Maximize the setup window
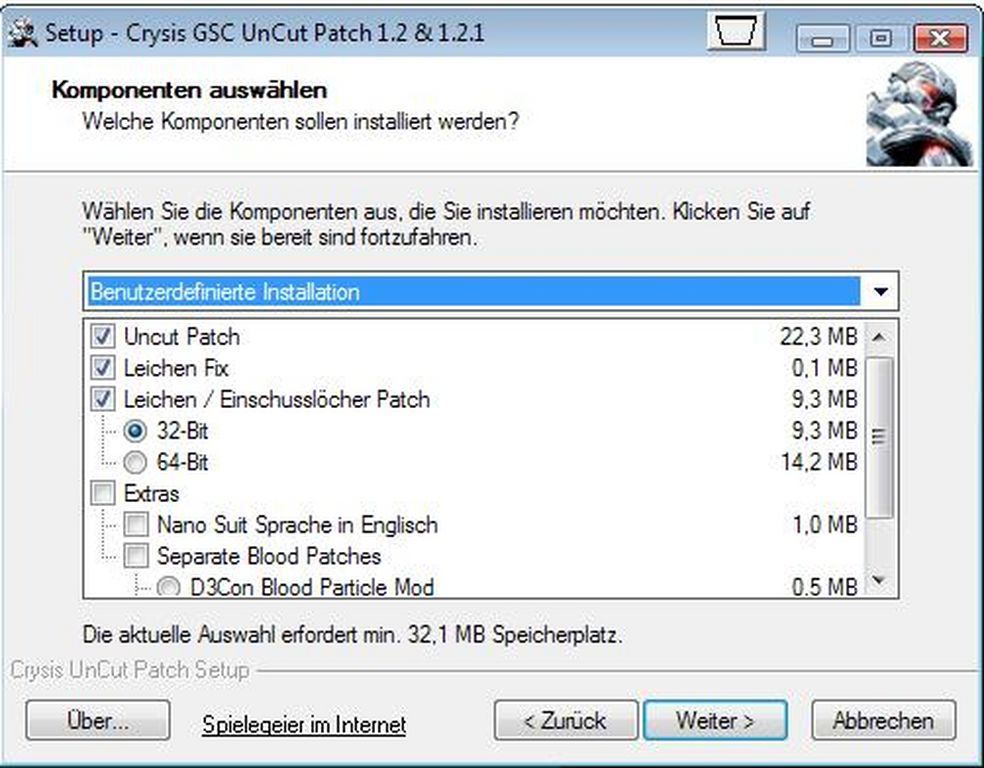 click(880, 39)
